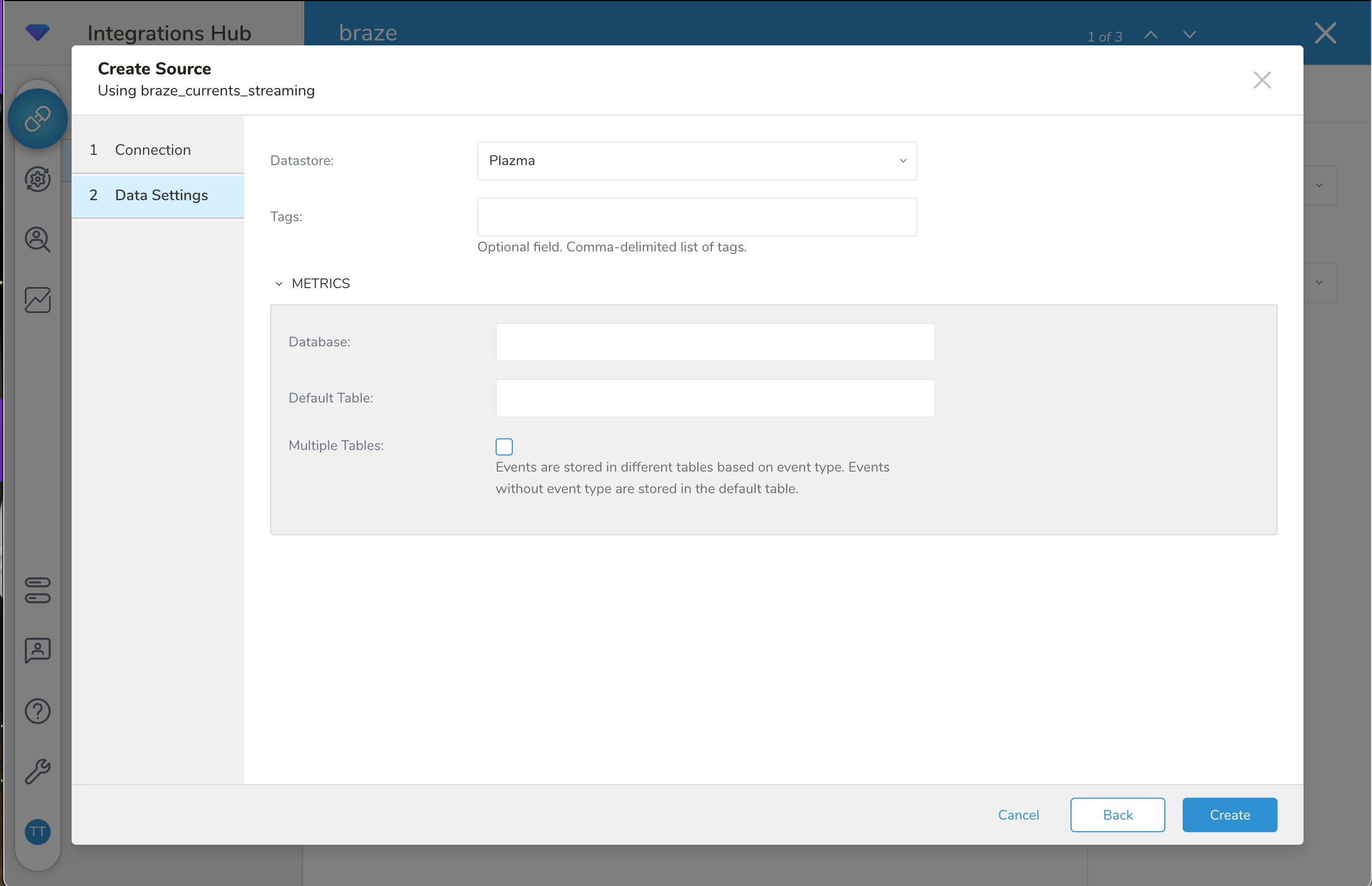Click the Create button
Image resolution: width=1372 pixels, height=886 pixels.
pos(1229,815)
